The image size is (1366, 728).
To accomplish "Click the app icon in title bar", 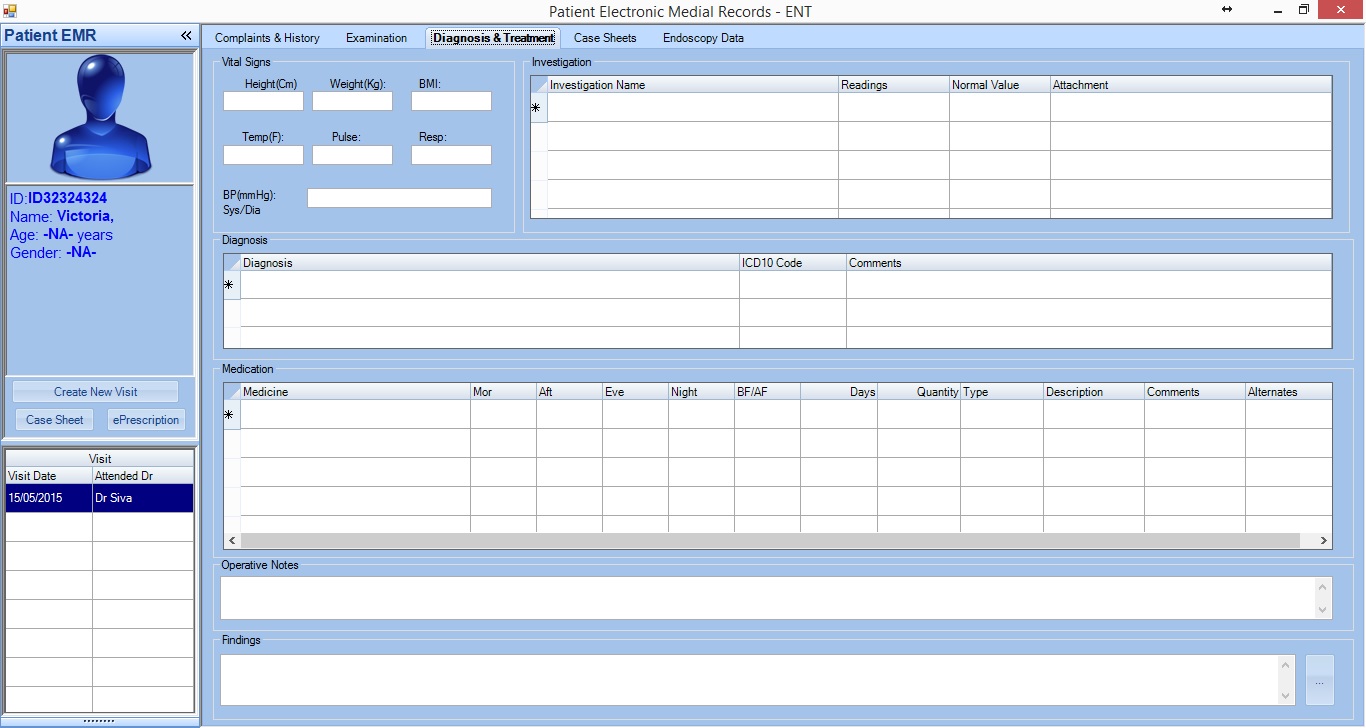I will (10, 11).
